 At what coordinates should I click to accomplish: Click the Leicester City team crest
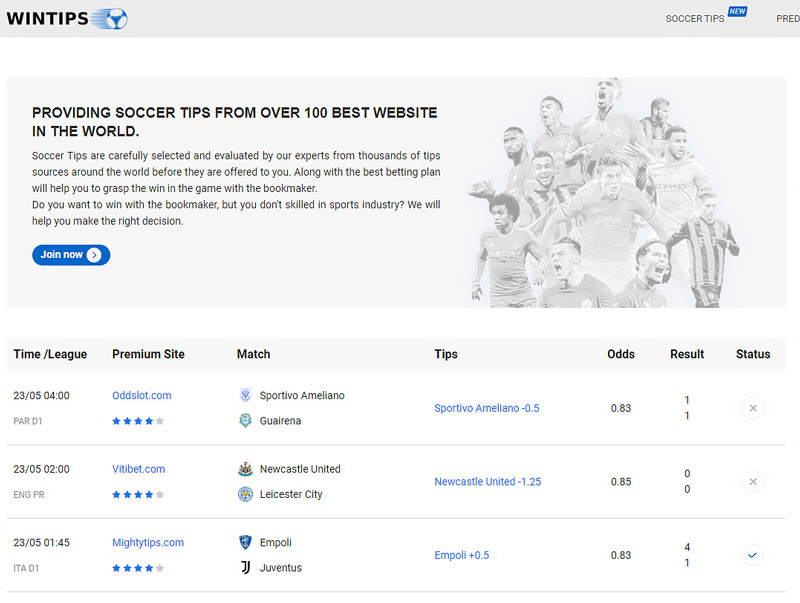[x=245, y=494]
